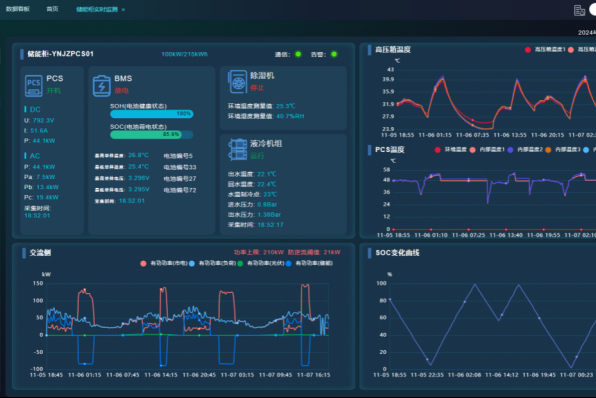Image resolution: width=596 pixels, height=398 pixels.
Task: Toggle 有功功率(负荷) legend series
Action: tap(212, 263)
